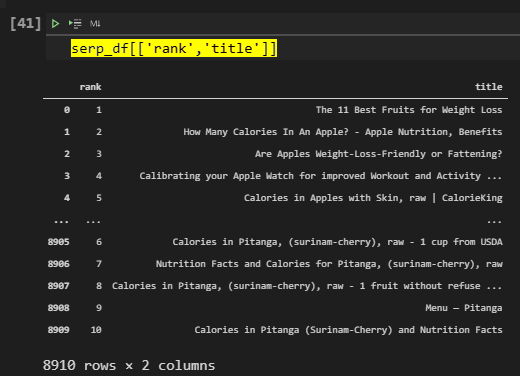Click title of row 8905 ending 'from USDA'
Viewport: 520px width, 376px height.
click(337, 242)
